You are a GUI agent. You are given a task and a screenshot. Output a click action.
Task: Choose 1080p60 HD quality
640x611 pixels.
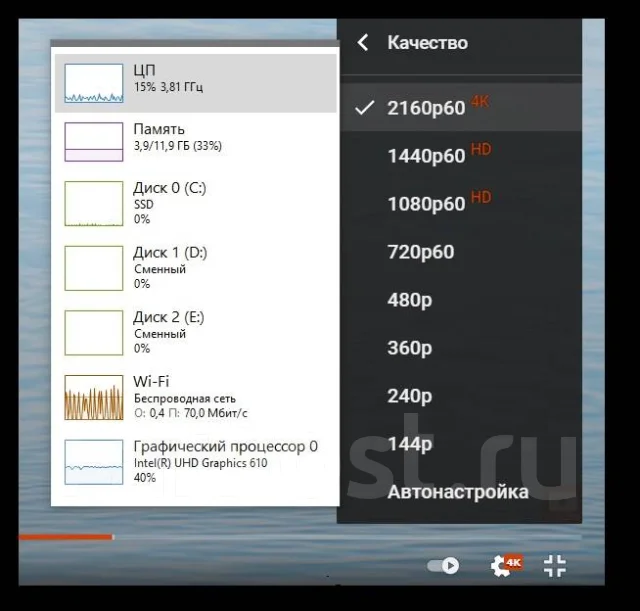click(461, 203)
